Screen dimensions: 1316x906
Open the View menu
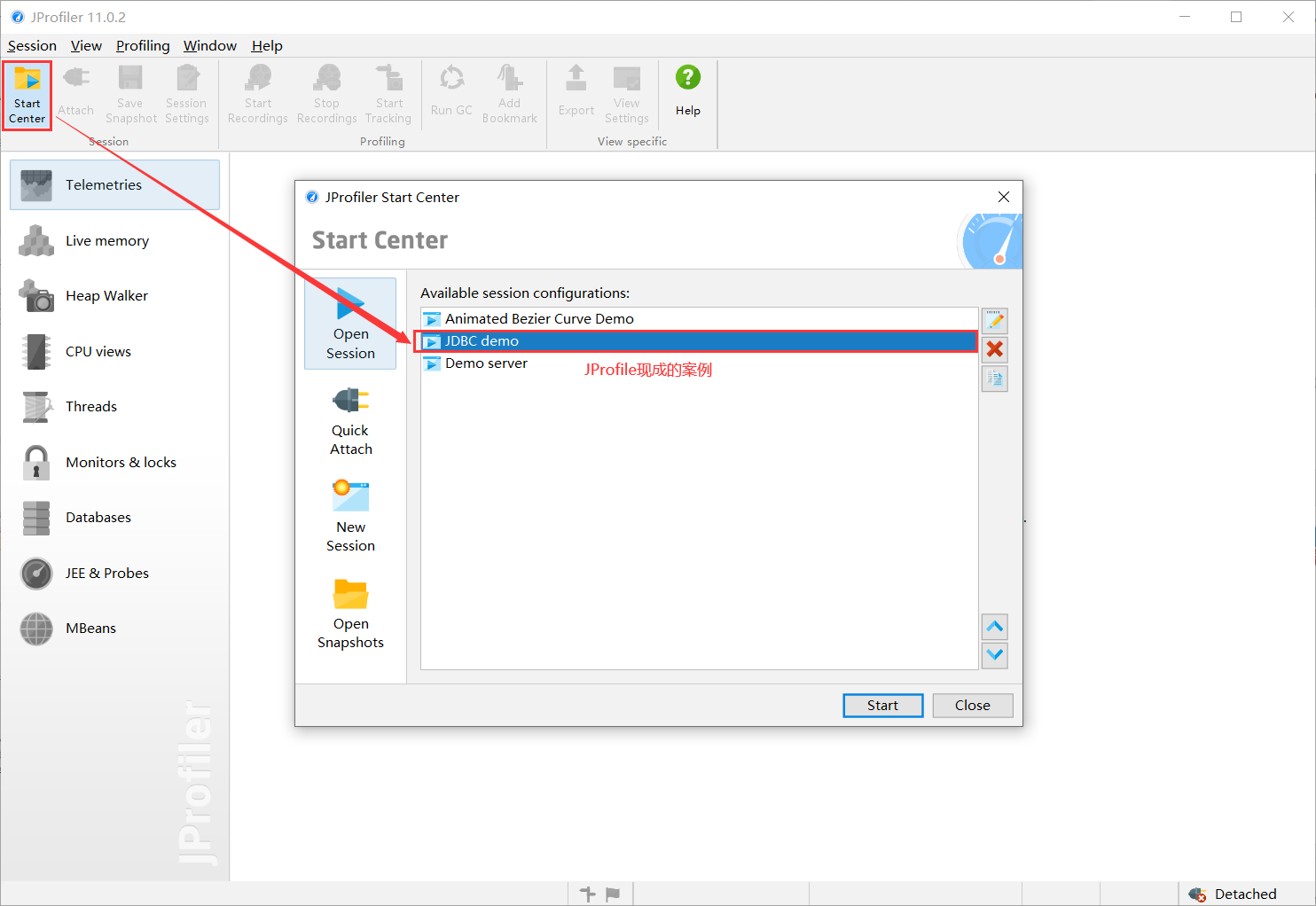point(86,46)
